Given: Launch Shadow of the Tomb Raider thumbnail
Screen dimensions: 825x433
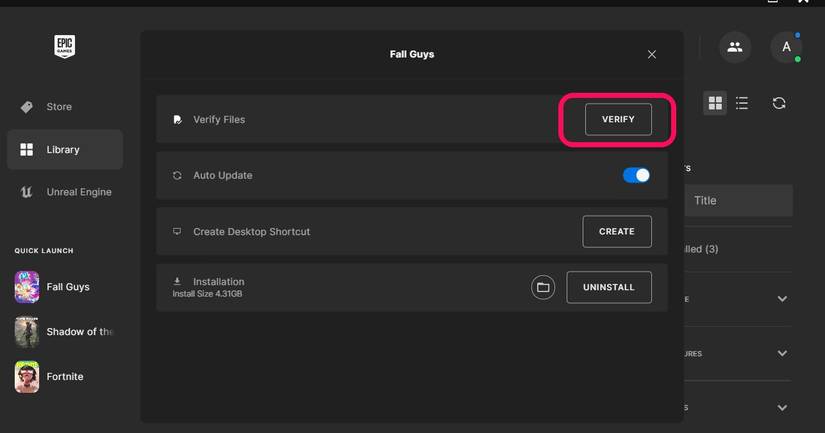Looking at the screenshot, I should tap(27, 332).
